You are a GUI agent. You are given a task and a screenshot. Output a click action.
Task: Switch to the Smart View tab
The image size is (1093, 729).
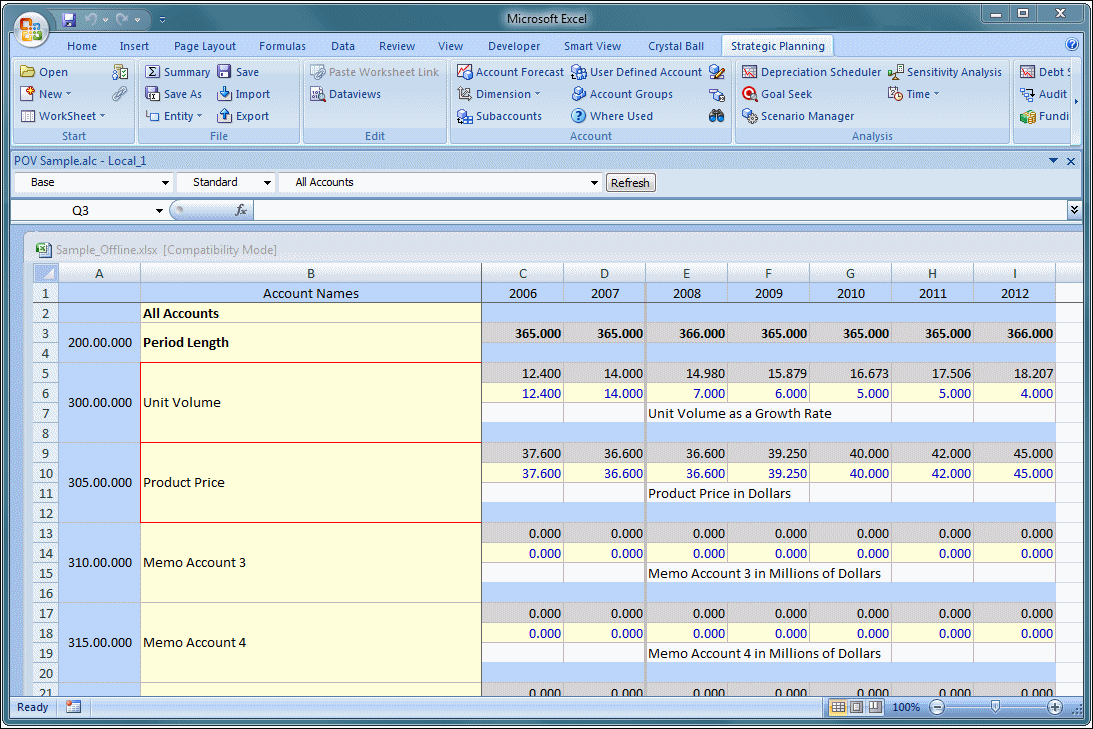click(x=592, y=46)
